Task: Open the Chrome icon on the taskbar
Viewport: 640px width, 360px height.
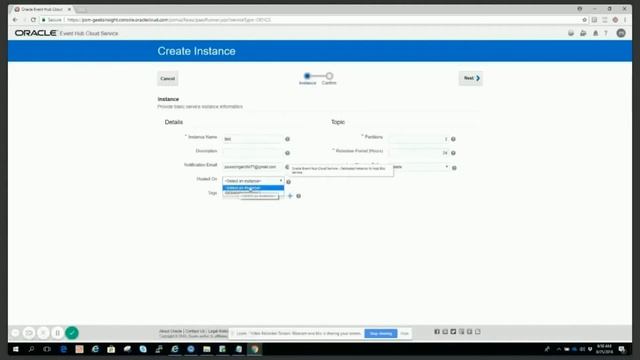Action: click(x=255, y=349)
